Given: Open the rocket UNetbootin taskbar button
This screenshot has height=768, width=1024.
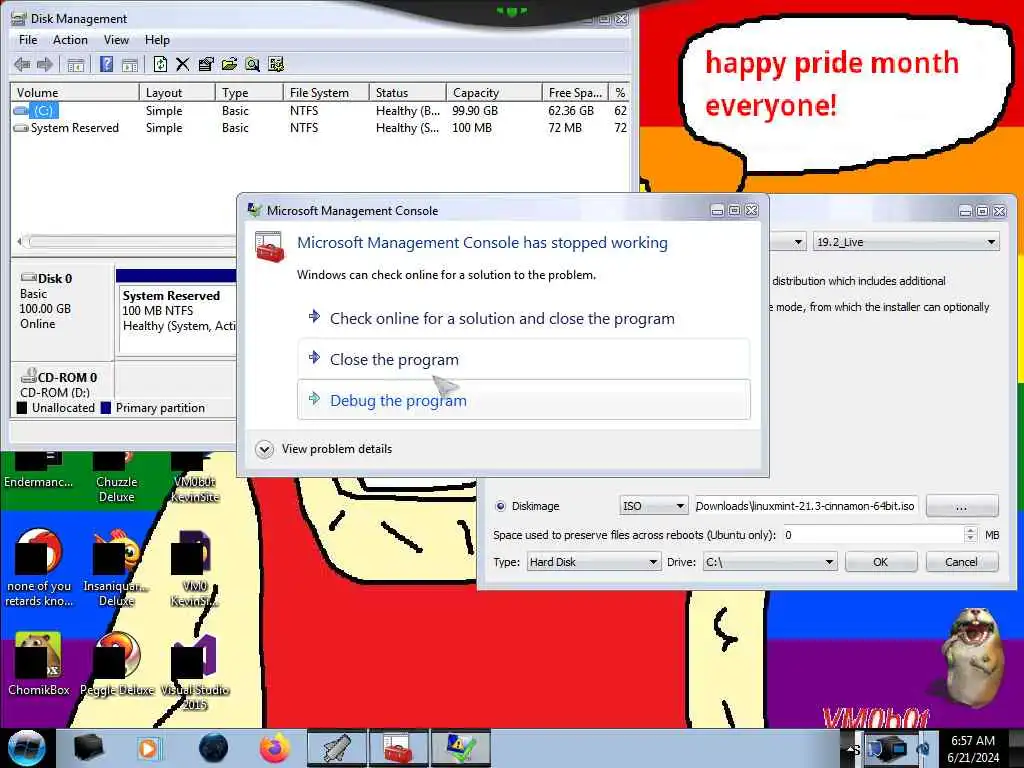Looking at the screenshot, I should tap(337, 748).
